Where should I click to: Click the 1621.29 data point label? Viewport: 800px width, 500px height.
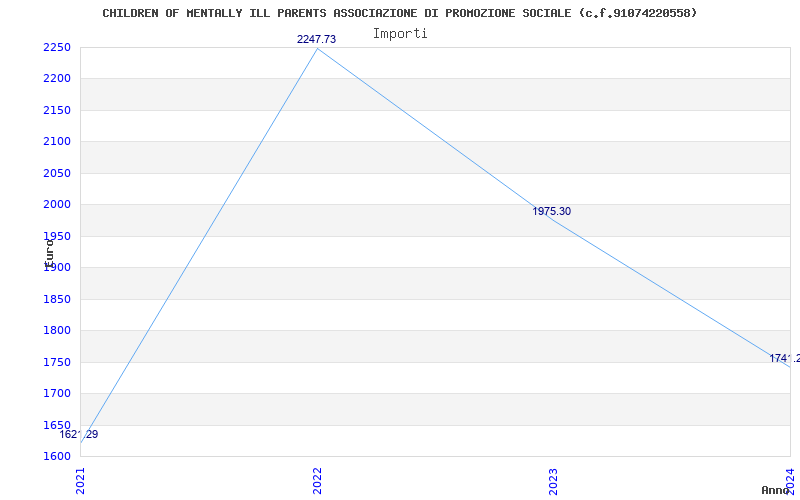tap(79, 435)
